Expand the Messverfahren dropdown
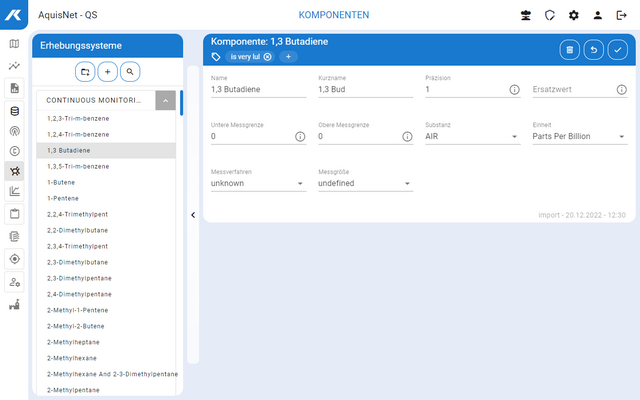 click(258, 183)
